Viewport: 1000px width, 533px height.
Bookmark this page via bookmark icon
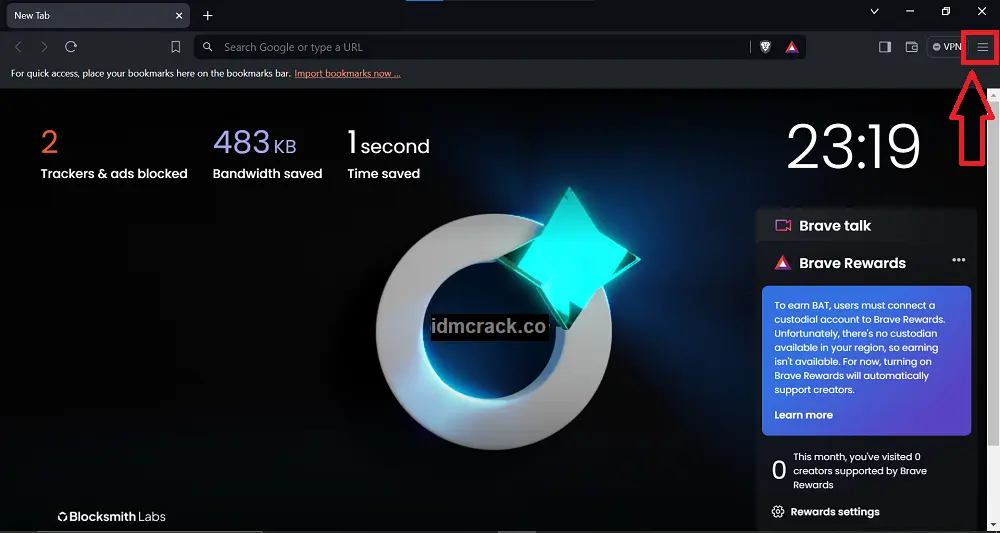(x=175, y=47)
